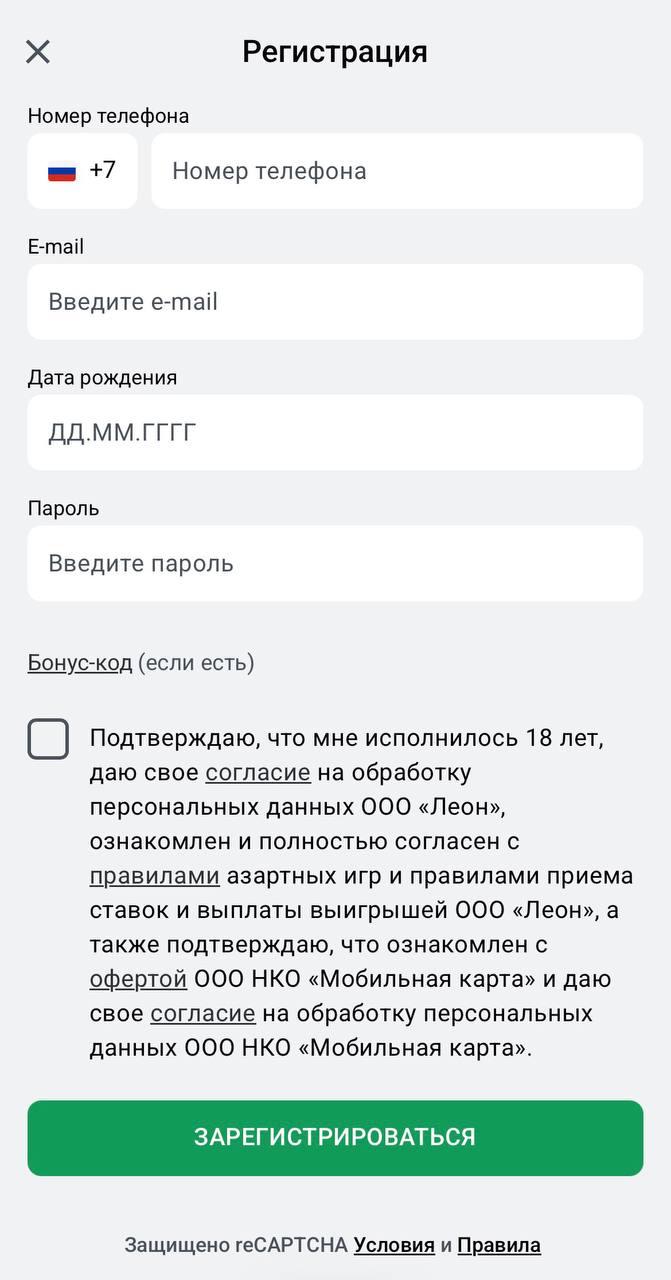Open the reCAPTCHA 'Условия' link
671x1280 pixels.
pos(394,1245)
